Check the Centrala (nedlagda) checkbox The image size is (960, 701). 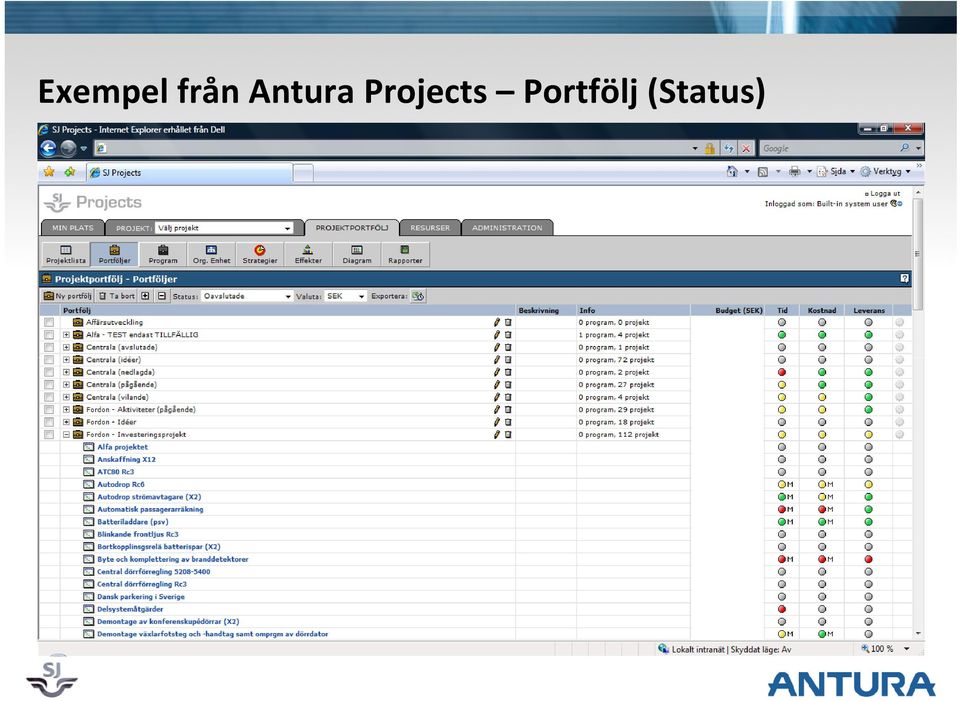coord(49,372)
